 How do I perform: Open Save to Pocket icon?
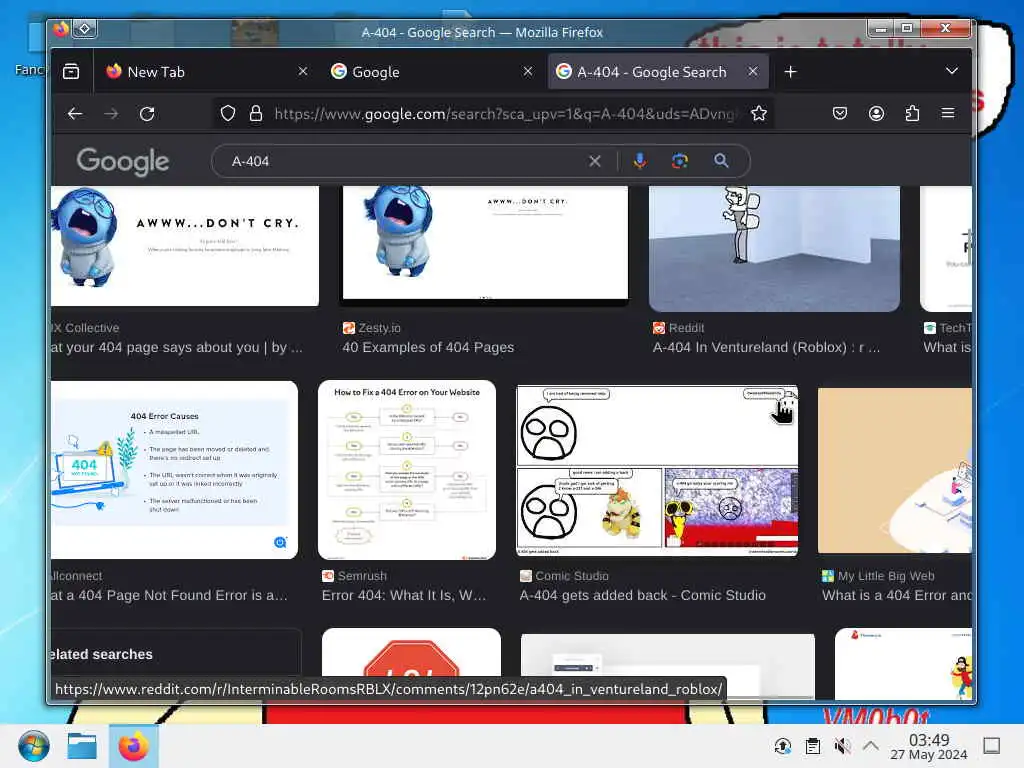click(x=840, y=114)
